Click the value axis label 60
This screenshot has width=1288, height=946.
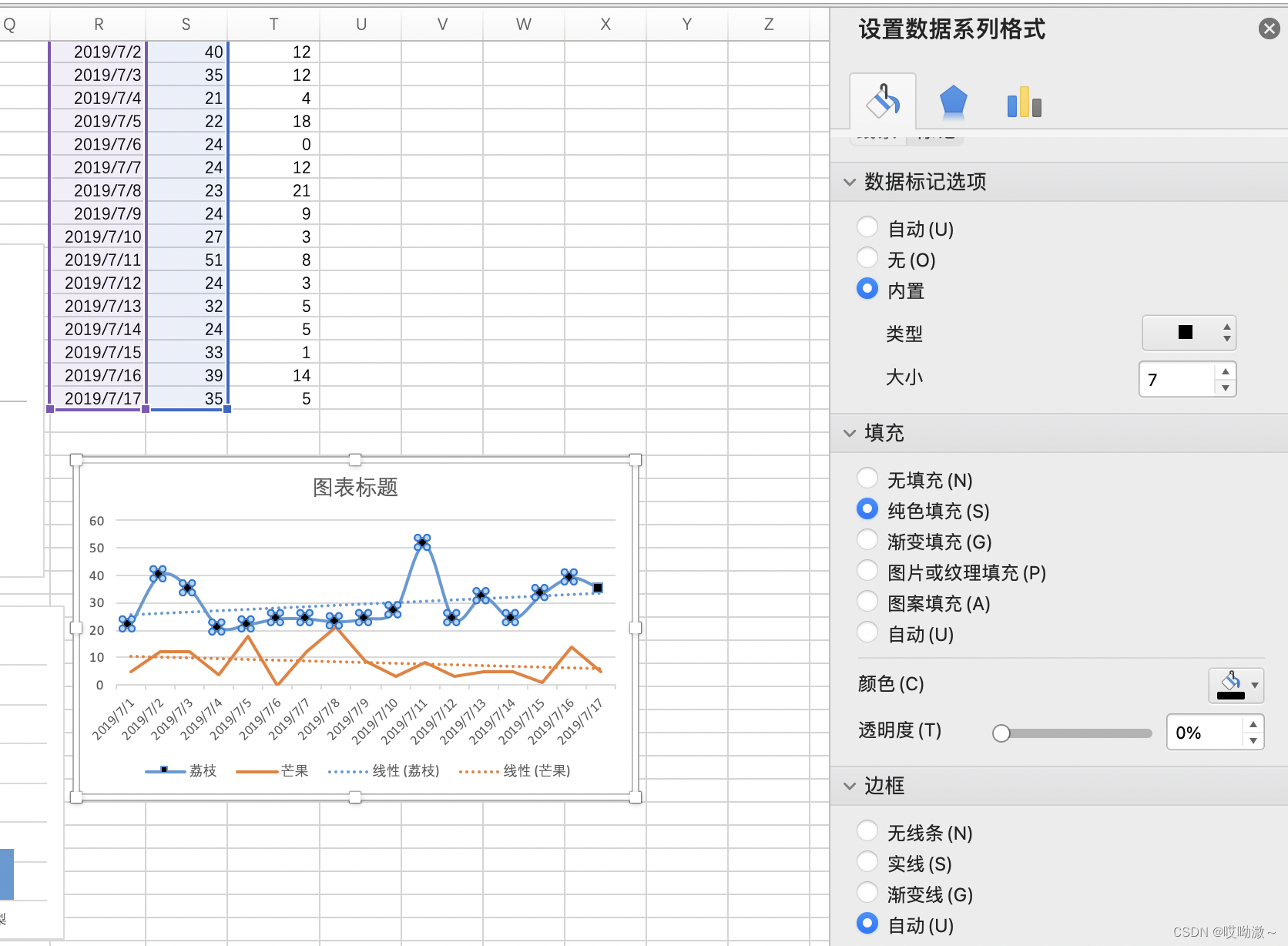pyautogui.click(x=96, y=521)
